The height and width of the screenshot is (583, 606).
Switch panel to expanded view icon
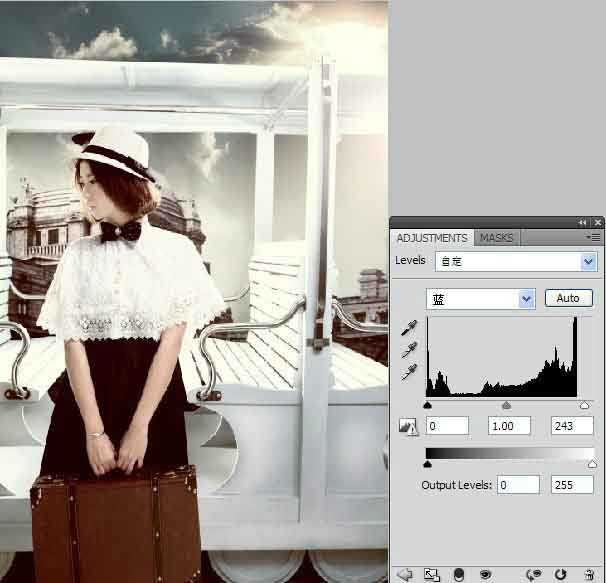432,574
